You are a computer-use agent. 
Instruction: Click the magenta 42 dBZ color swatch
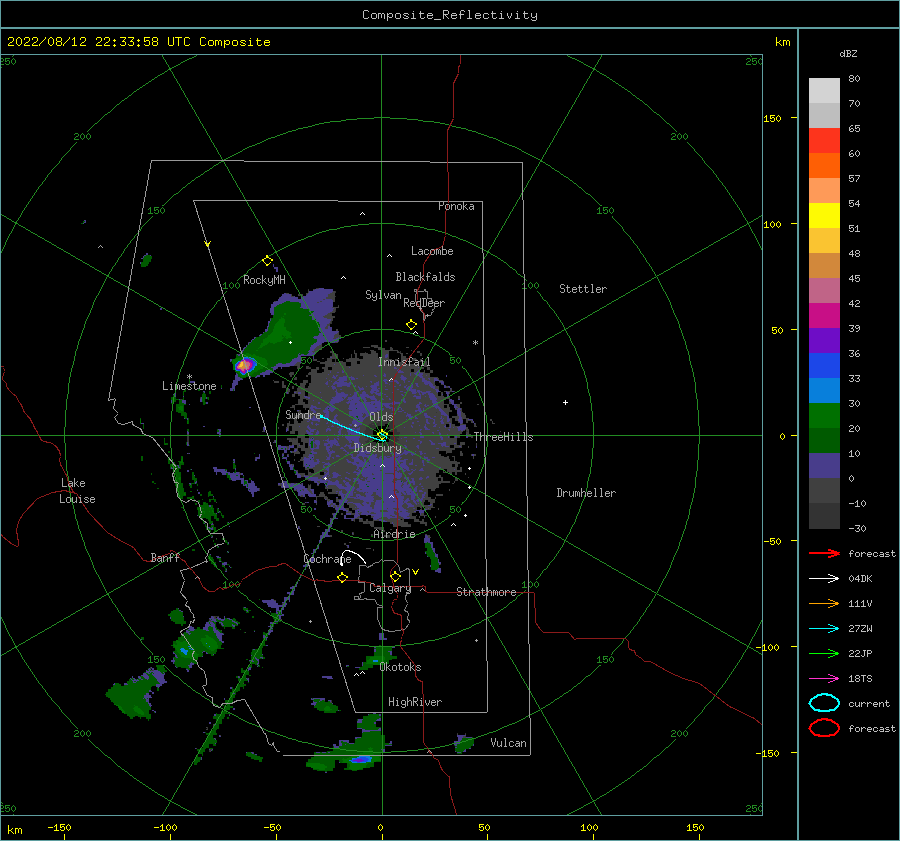click(824, 316)
